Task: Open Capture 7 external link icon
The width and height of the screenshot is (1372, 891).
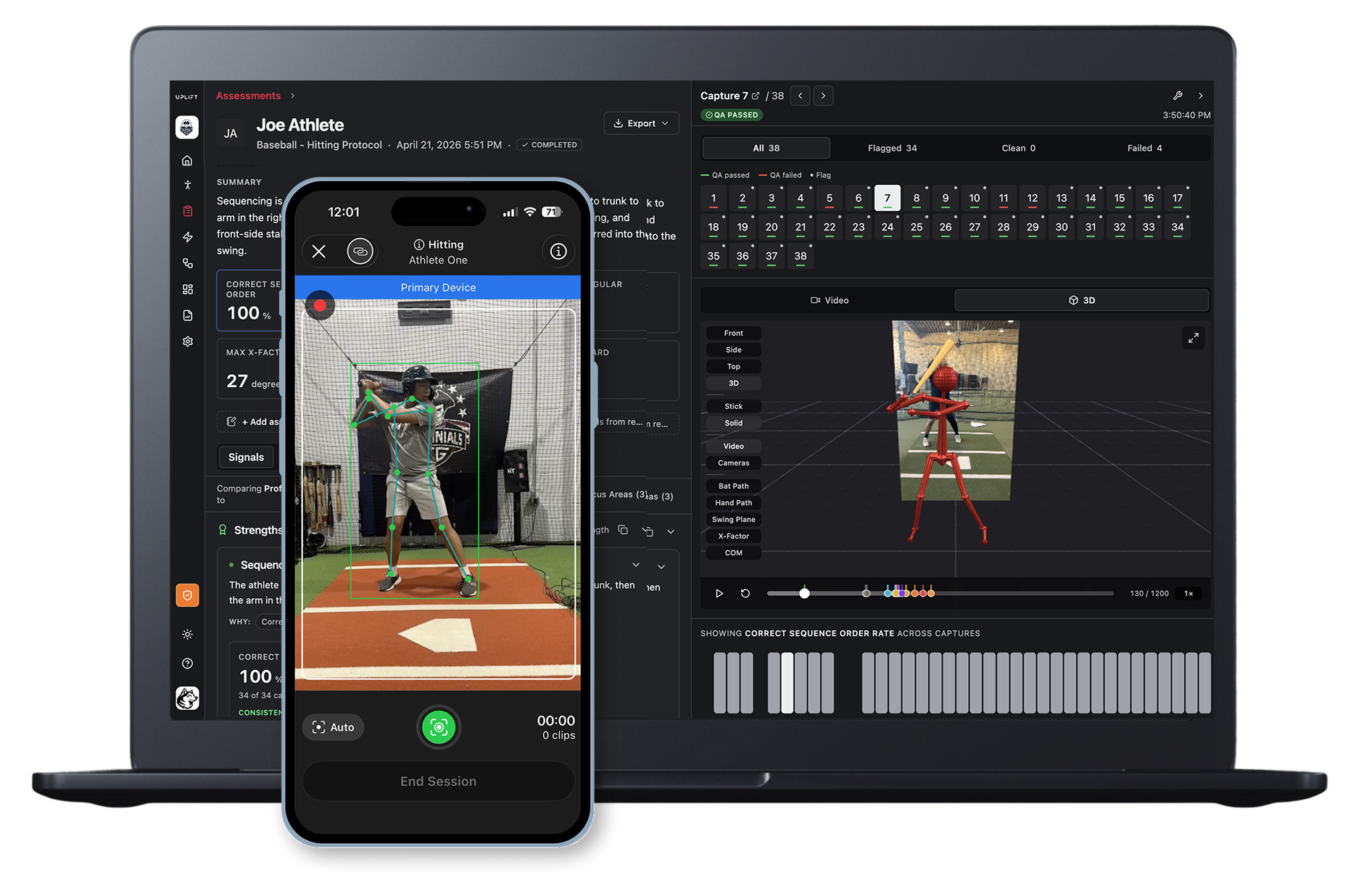Action: [756, 96]
